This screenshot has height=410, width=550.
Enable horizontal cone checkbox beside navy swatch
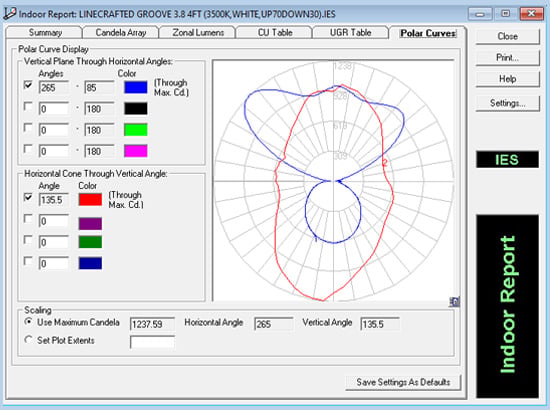[x=28, y=261]
